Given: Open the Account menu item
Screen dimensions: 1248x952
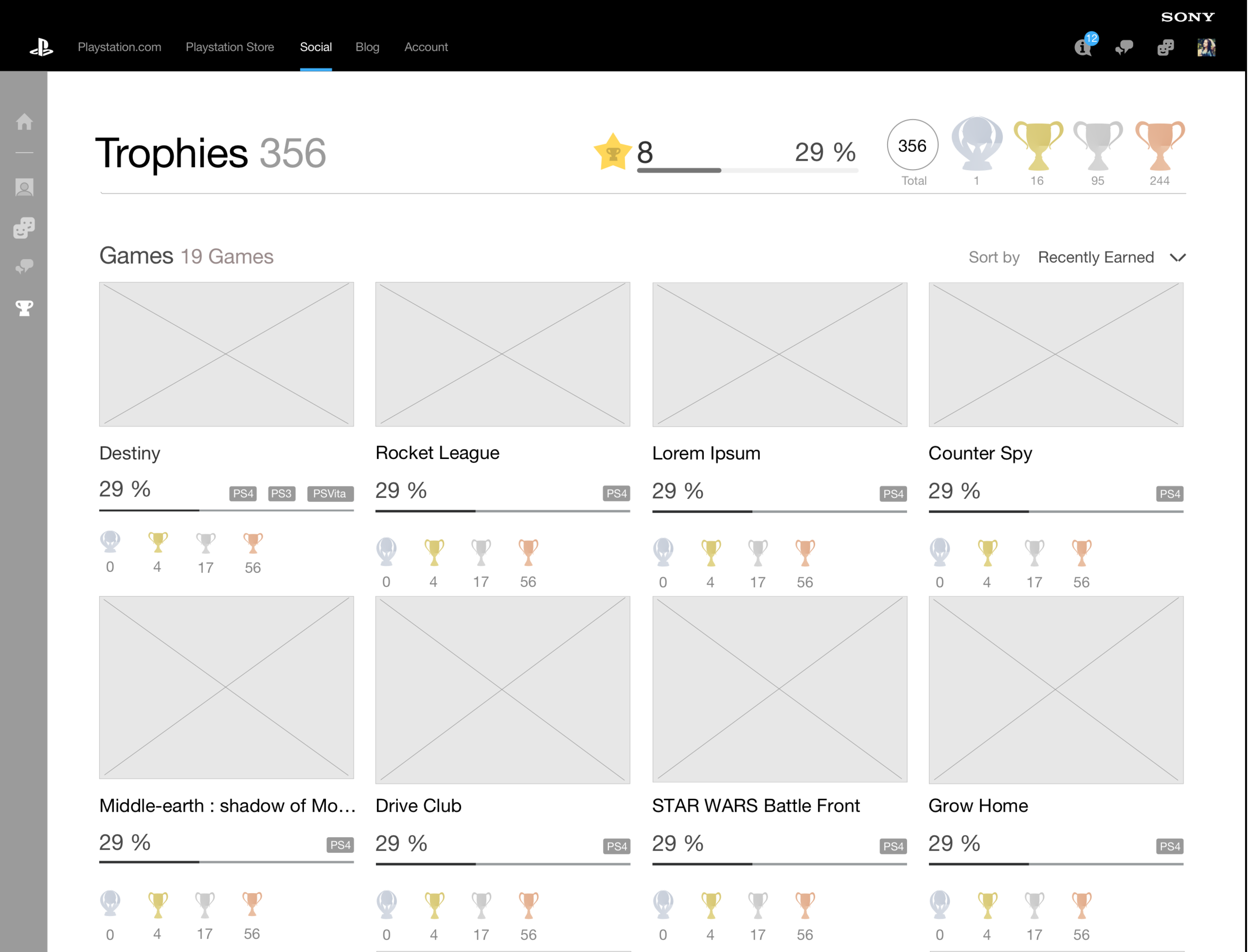Looking at the screenshot, I should 426,47.
